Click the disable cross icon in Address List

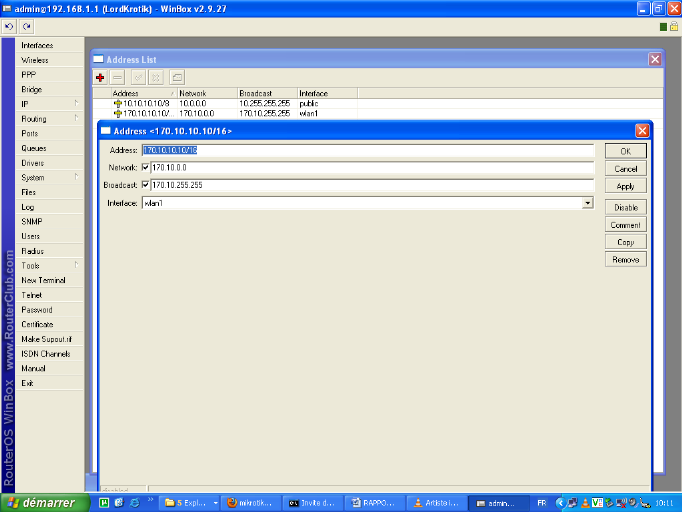click(156, 78)
